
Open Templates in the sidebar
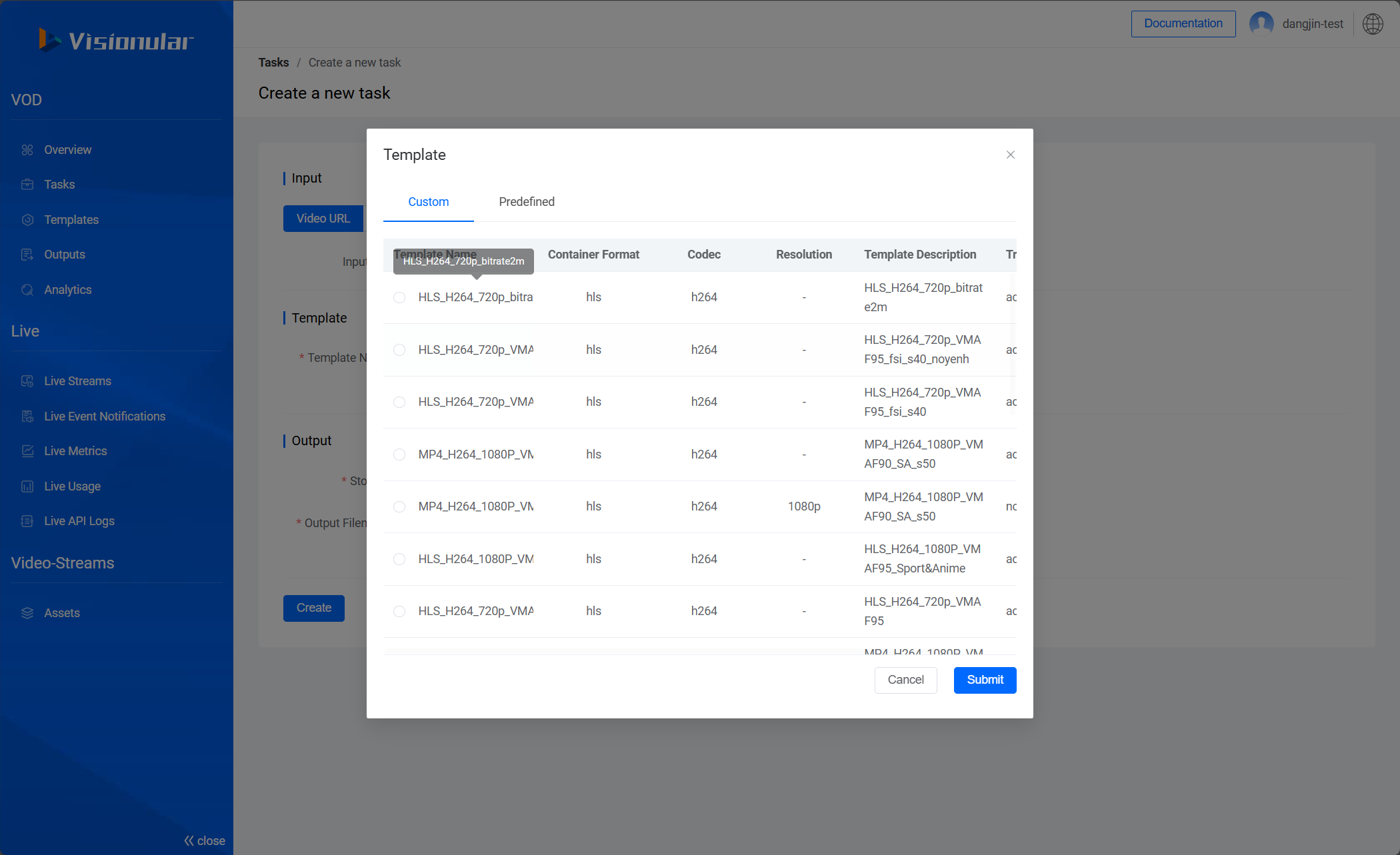coord(71,220)
